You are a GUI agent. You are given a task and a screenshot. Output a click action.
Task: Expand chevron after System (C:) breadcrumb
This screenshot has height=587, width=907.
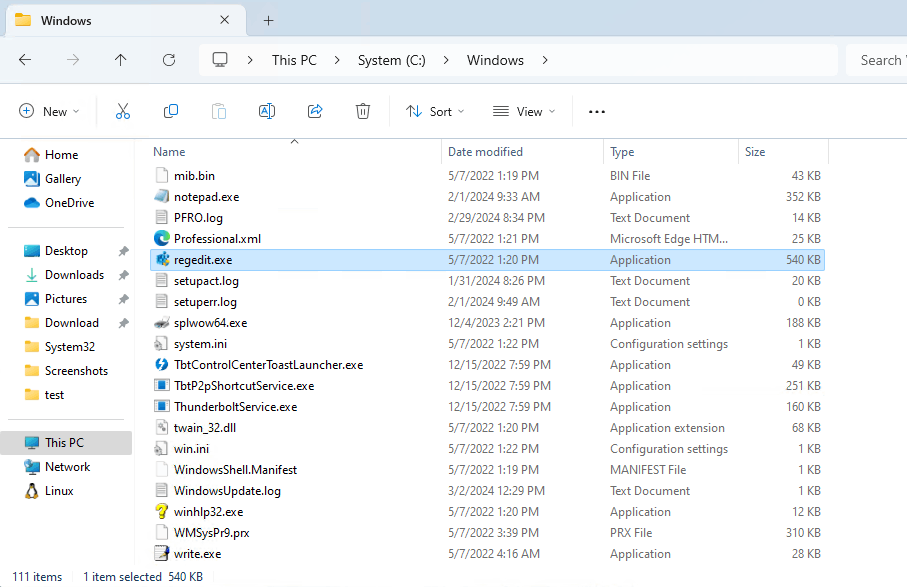[445, 60]
